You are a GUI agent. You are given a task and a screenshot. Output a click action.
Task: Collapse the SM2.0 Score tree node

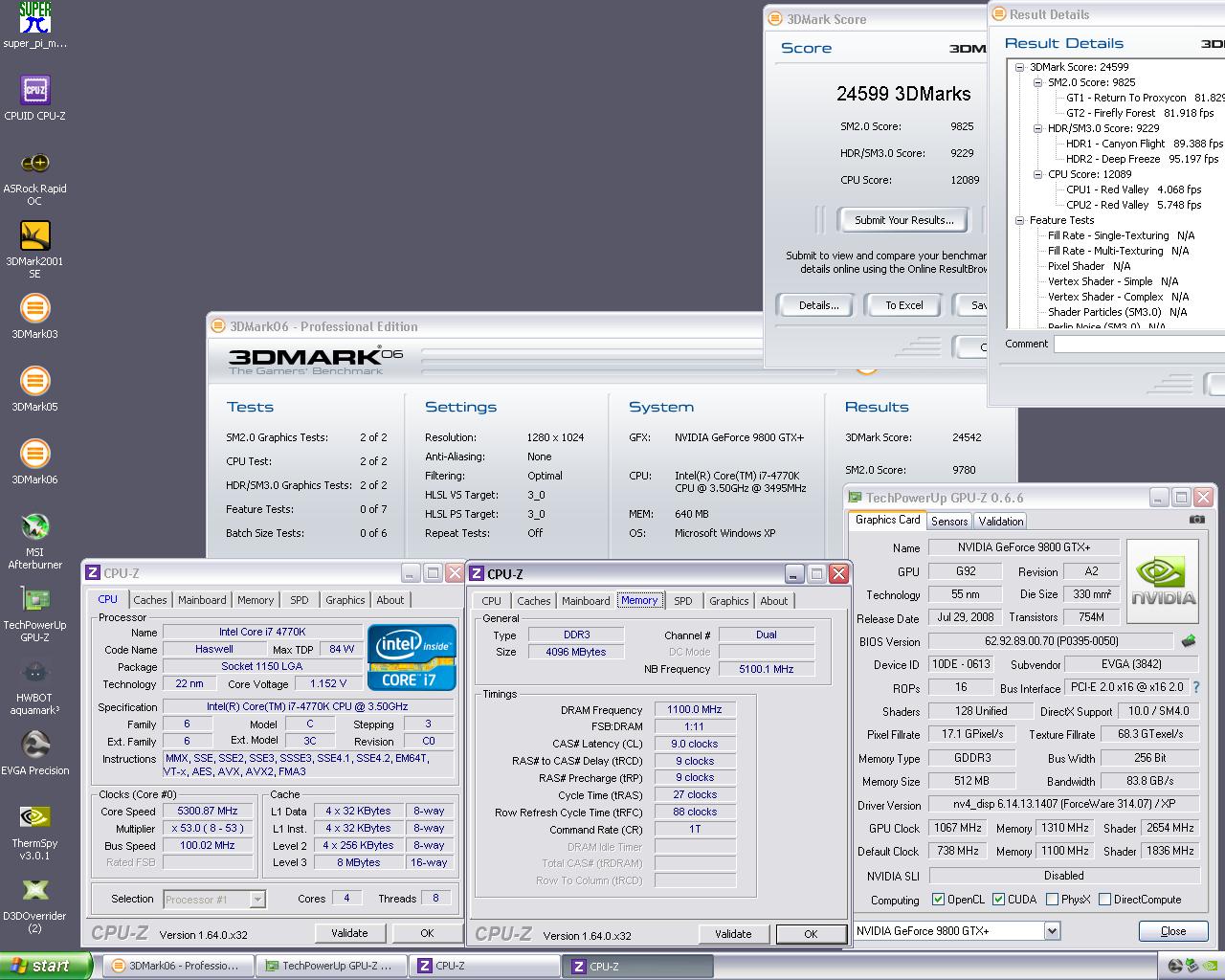(x=1038, y=82)
